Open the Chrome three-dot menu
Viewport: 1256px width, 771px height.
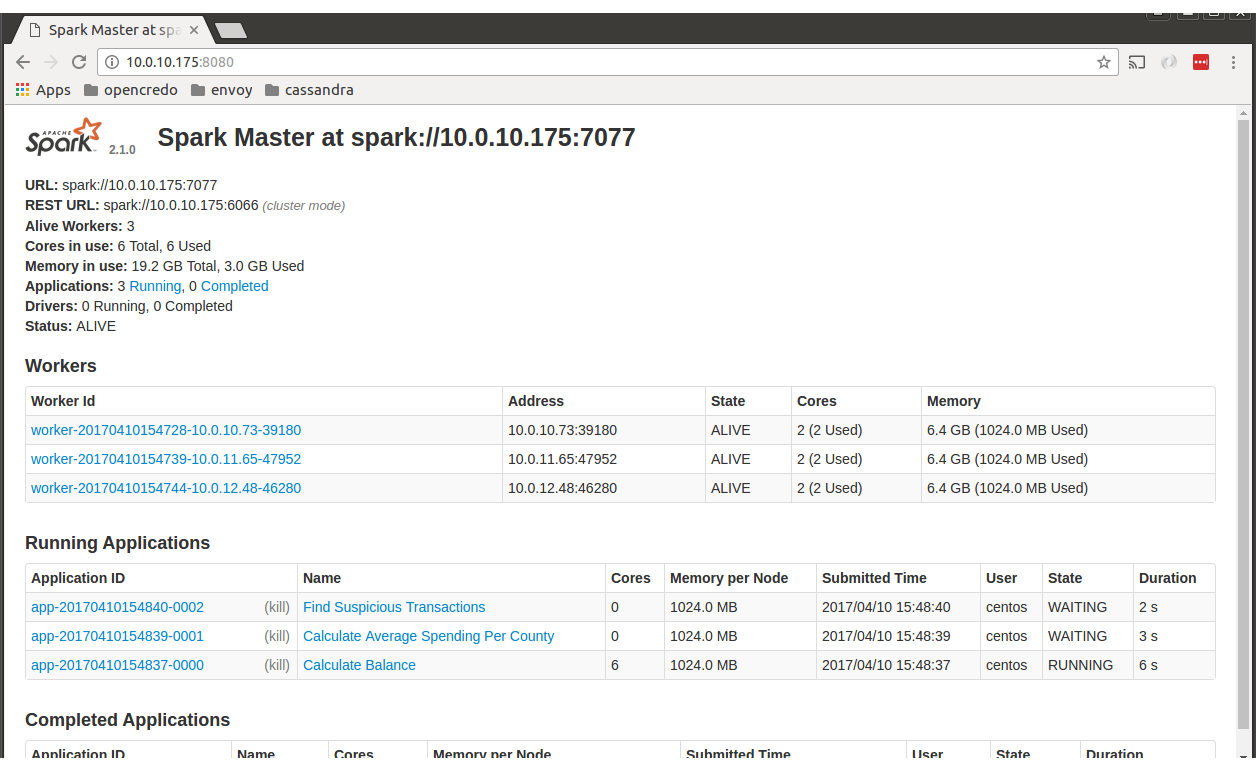pyautogui.click(x=1231, y=62)
